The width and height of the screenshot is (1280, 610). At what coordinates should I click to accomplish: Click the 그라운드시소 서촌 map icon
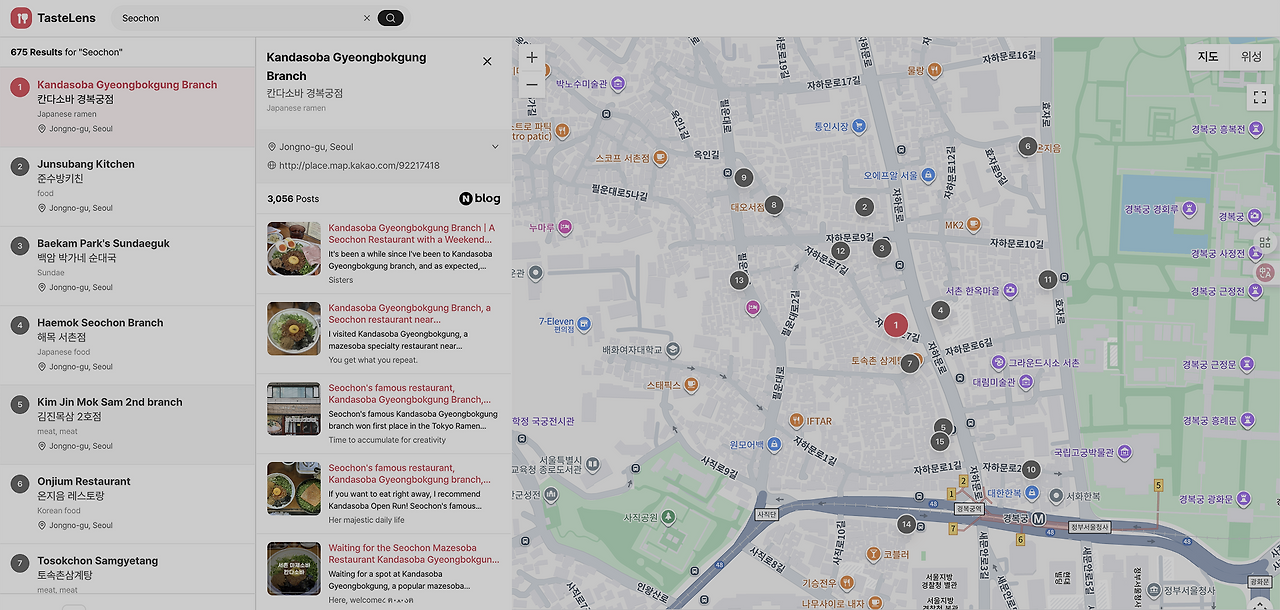[x=998, y=363]
